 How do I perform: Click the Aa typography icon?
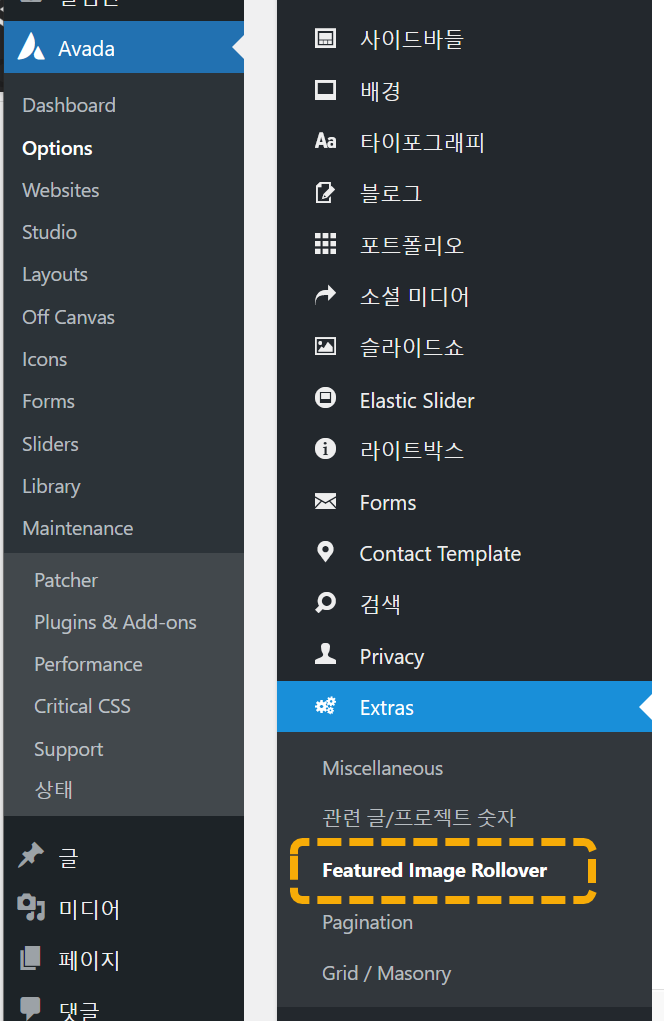[325, 141]
